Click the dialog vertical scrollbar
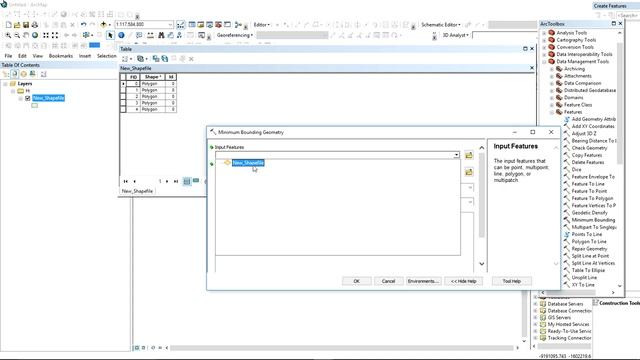This screenshot has height=360, width=640. click(x=482, y=196)
